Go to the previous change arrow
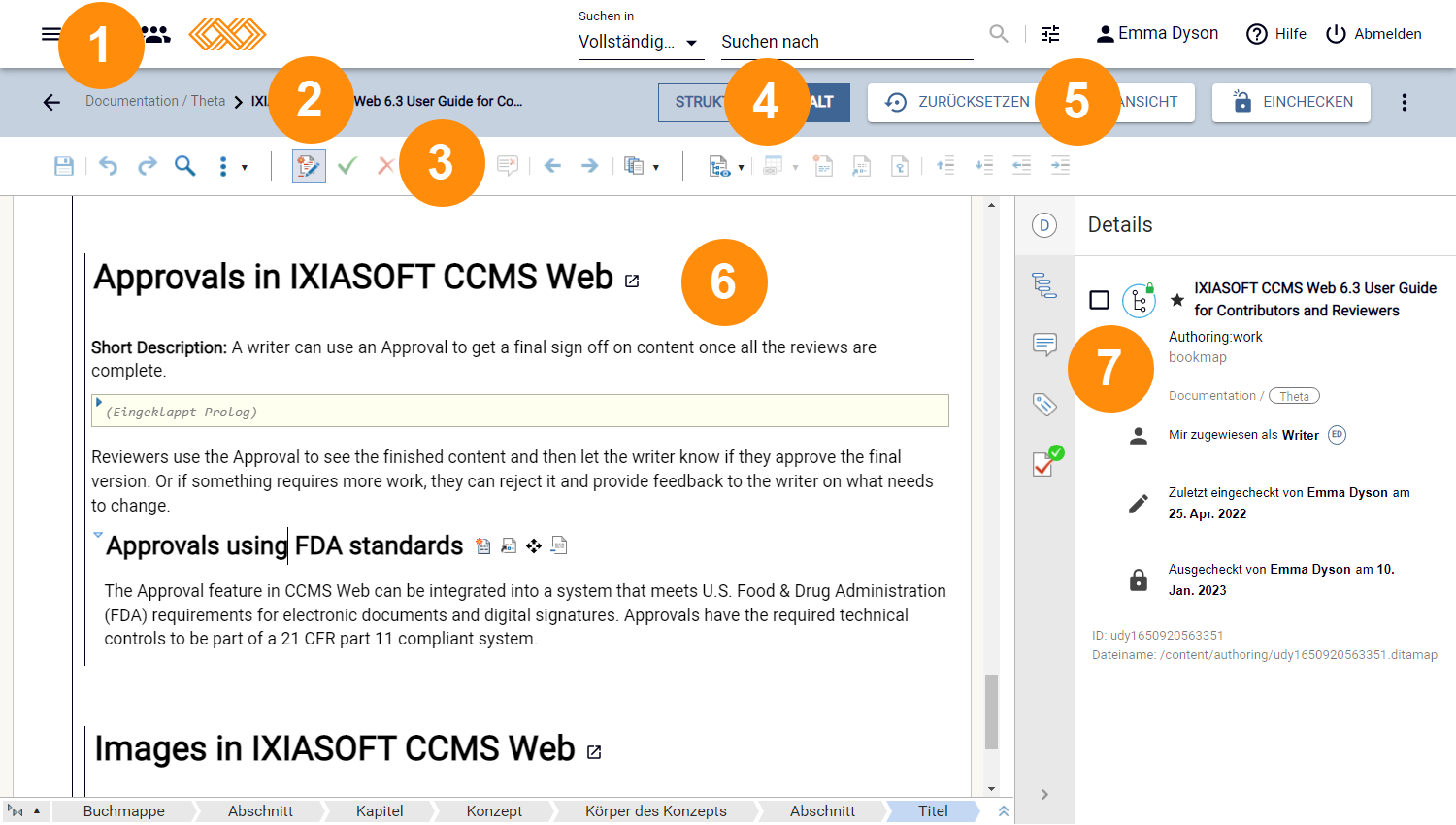The height and width of the screenshot is (825, 1456). click(552, 166)
